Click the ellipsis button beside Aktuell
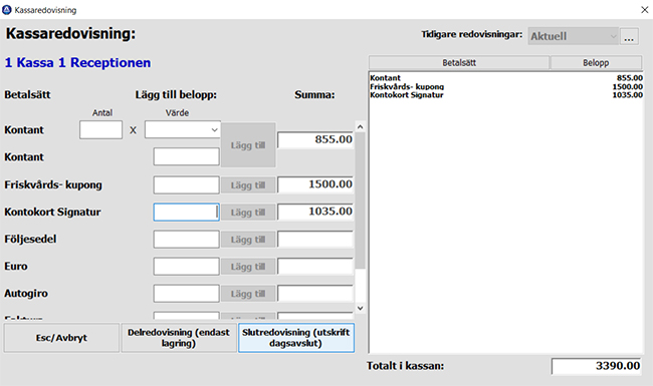The height and width of the screenshot is (386, 653). click(629, 36)
